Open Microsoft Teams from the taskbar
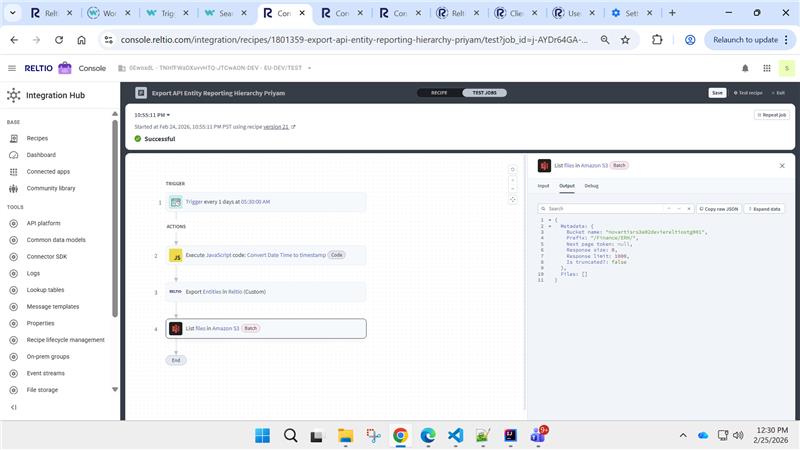Image resolution: width=800 pixels, height=450 pixels. (538, 436)
